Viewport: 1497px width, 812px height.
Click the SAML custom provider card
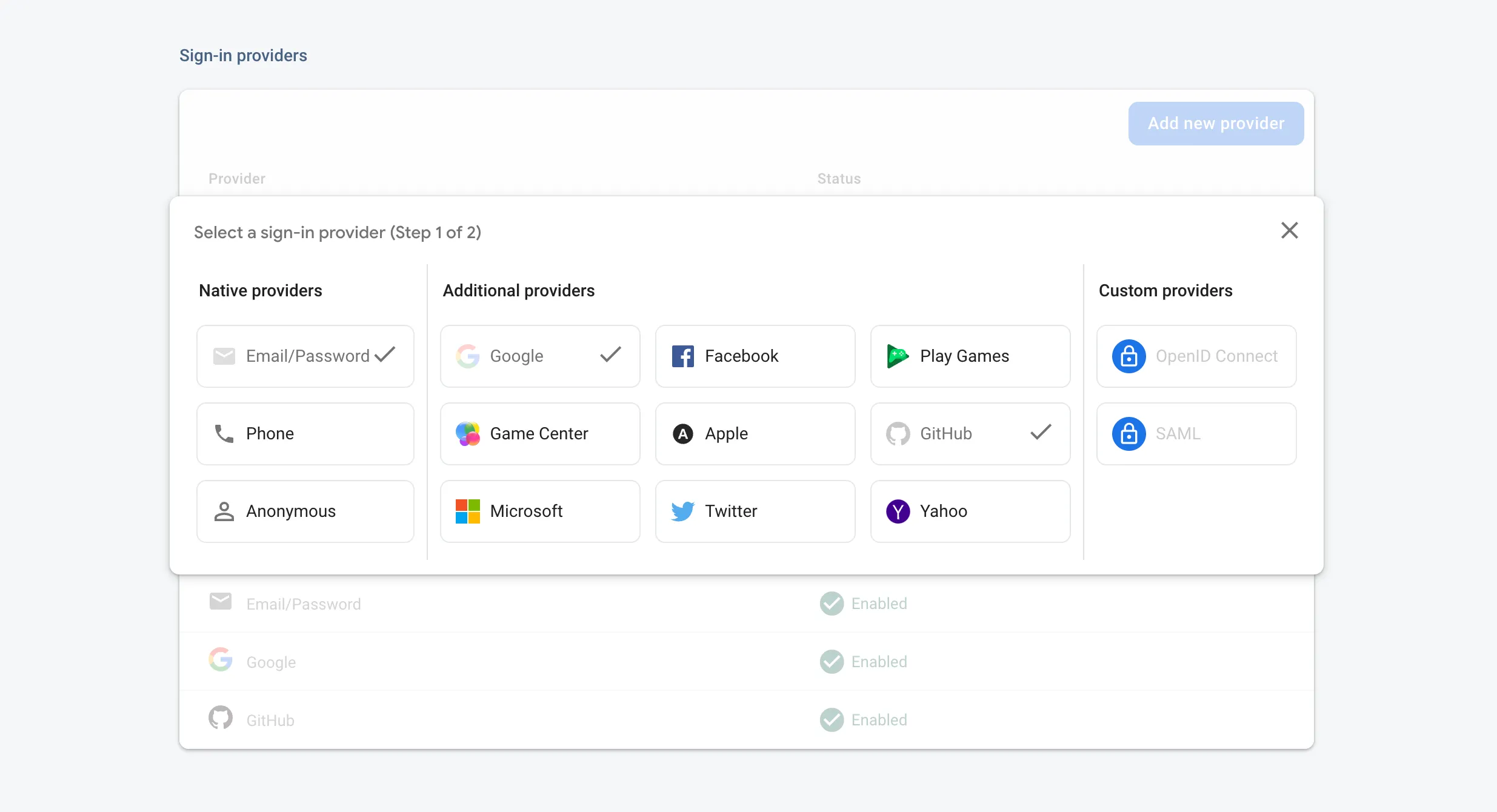click(x=1196, y=434)
